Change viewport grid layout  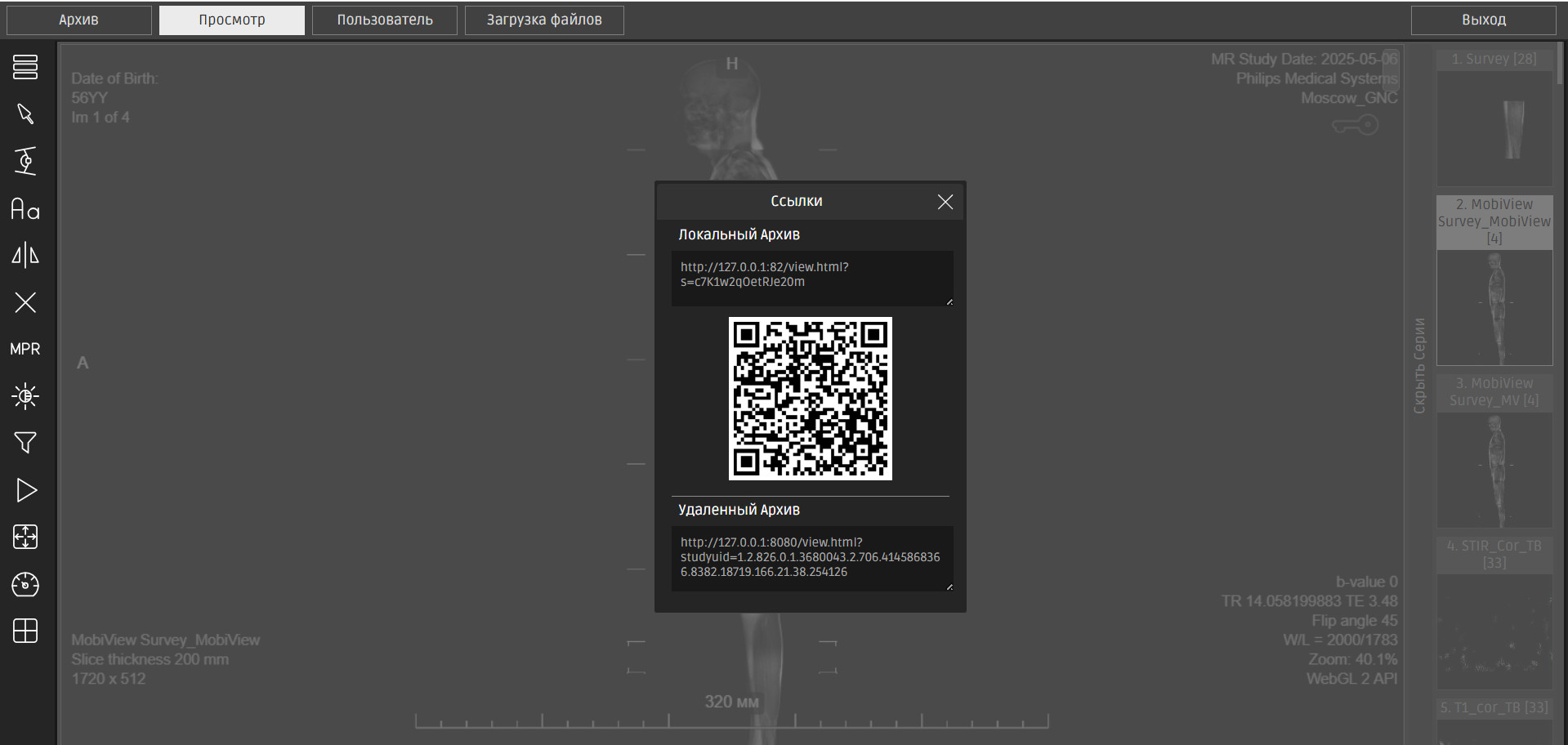[x=25, y=631]
